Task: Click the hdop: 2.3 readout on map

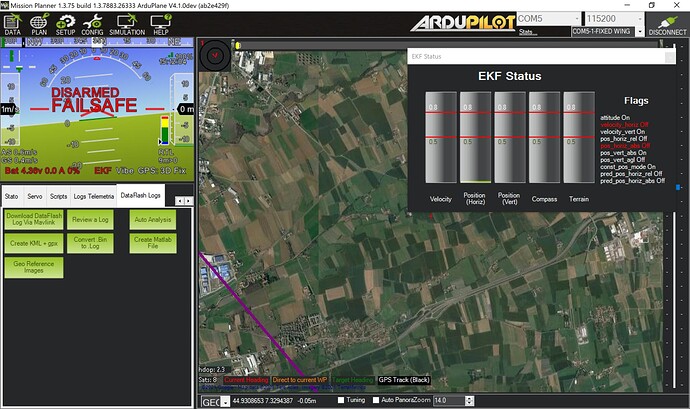Action: (212, 370)
